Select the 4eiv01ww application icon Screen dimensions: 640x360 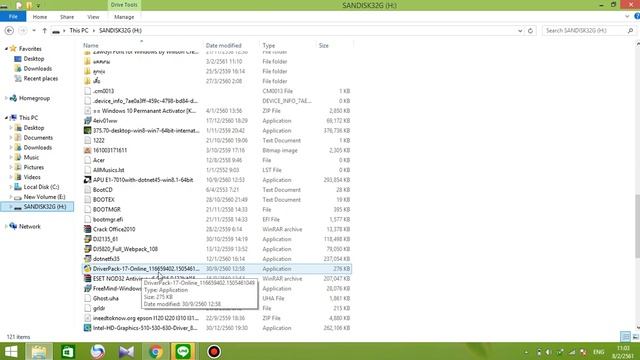coord(87,121)
